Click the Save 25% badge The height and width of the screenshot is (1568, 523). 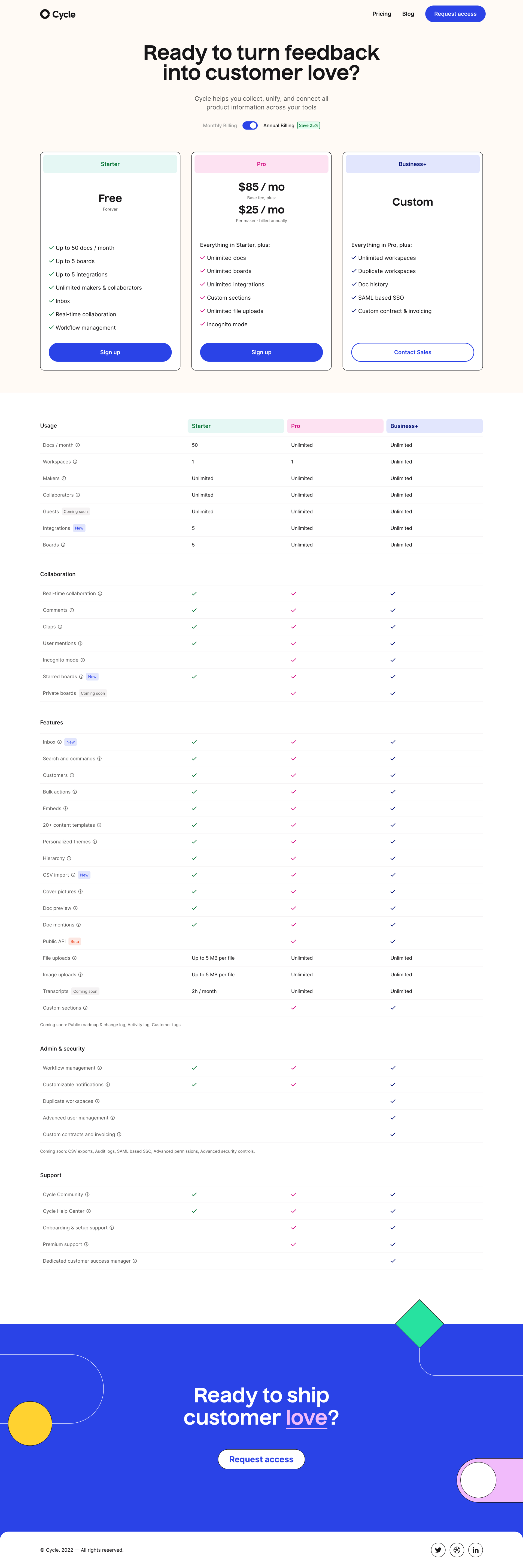[x=308, y=125]
